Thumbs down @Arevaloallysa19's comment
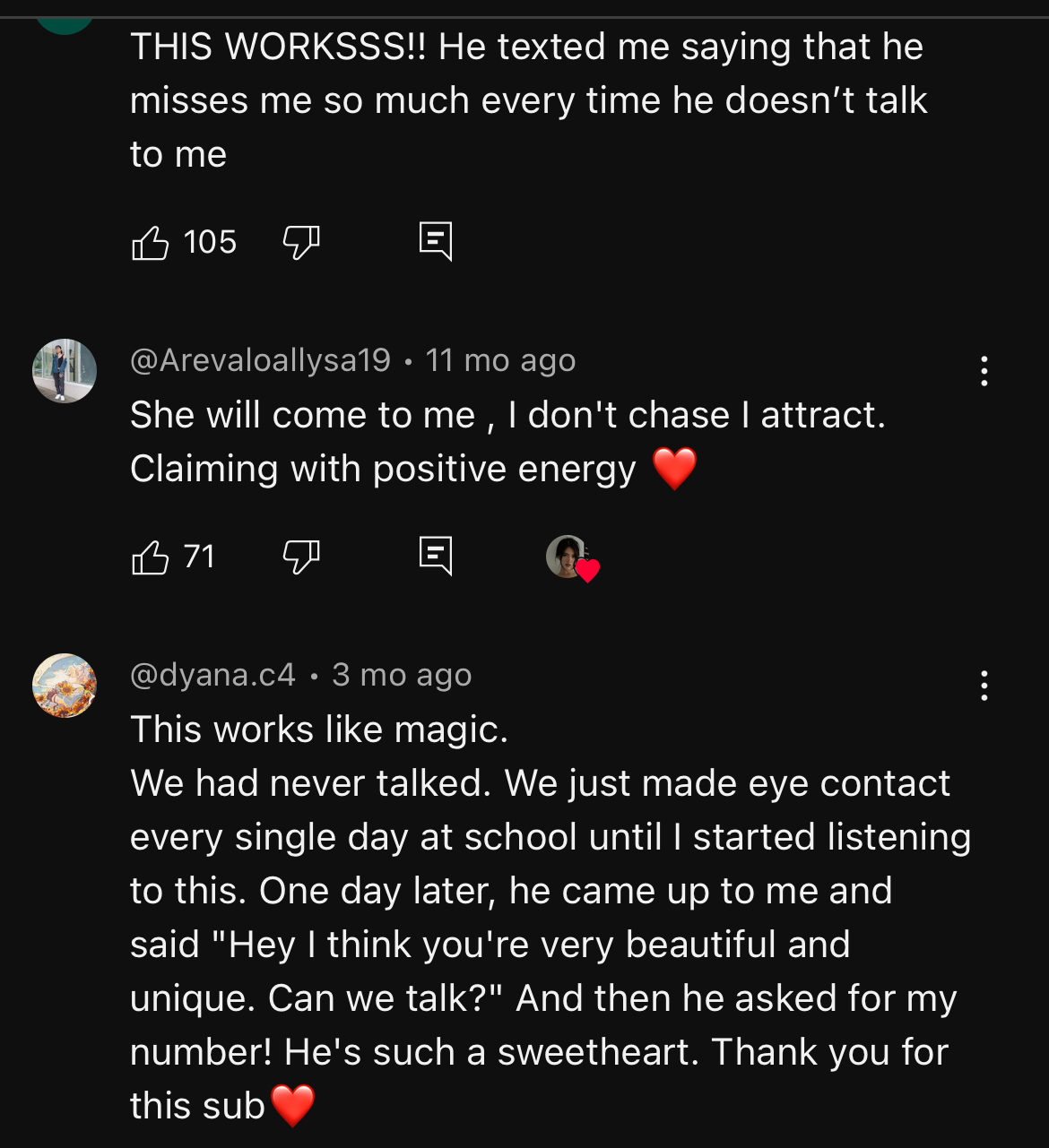The width and height of the screenshot is (1049, 1148). coord(301,557)
